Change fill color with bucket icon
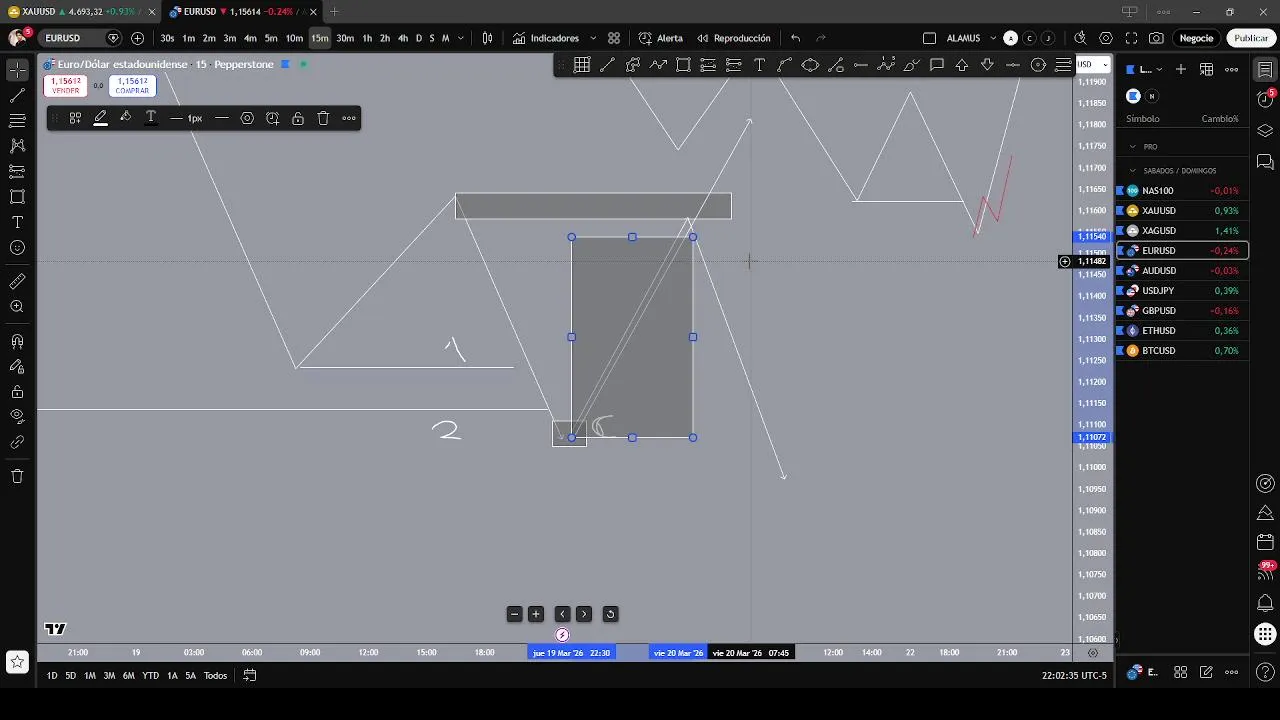The height and width of the screenshot is (720, 1280). pyautogui.click(x=126, y=118)
